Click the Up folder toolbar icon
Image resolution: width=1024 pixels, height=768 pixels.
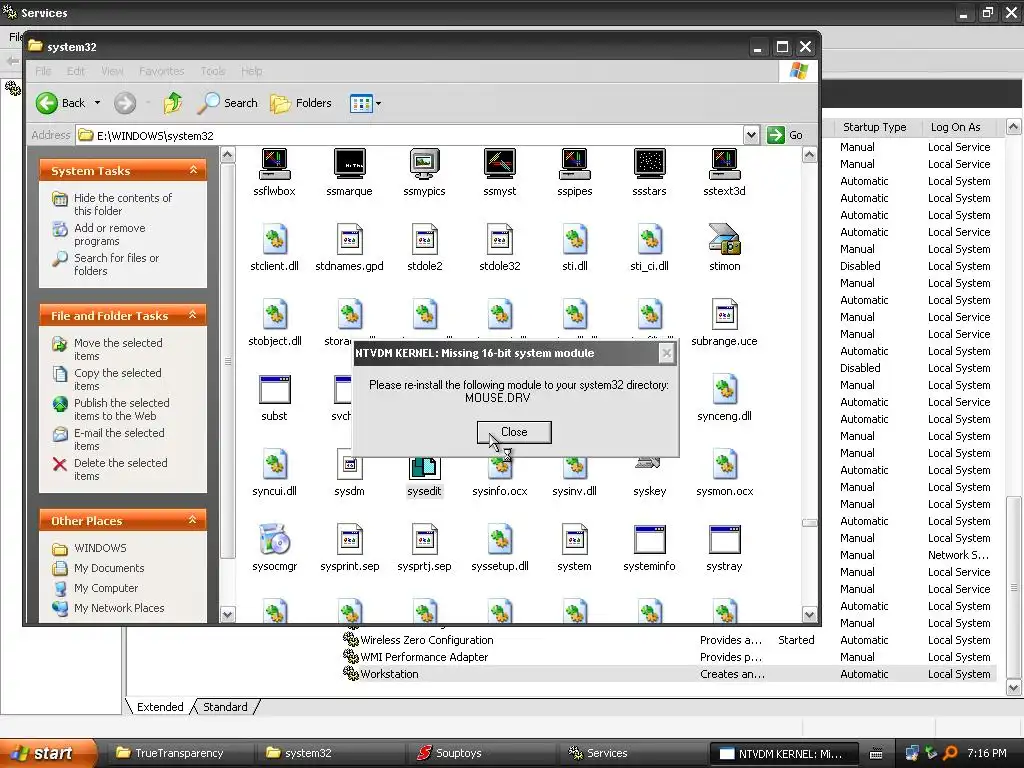pyautogui.click(x=173, y=103)
